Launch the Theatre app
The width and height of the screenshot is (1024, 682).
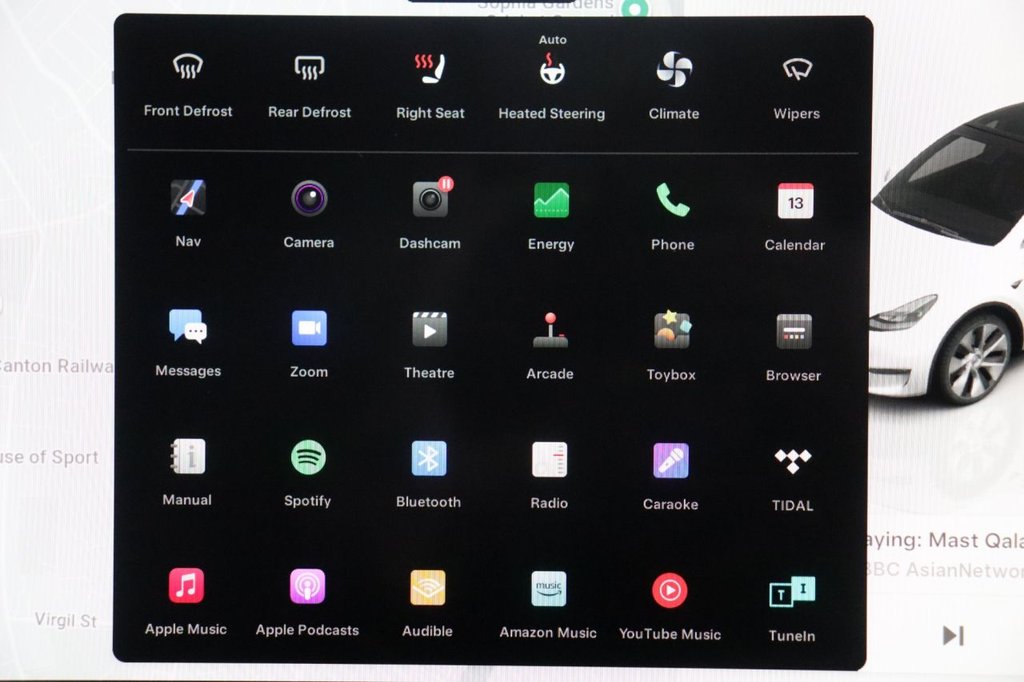coord(429,329)
